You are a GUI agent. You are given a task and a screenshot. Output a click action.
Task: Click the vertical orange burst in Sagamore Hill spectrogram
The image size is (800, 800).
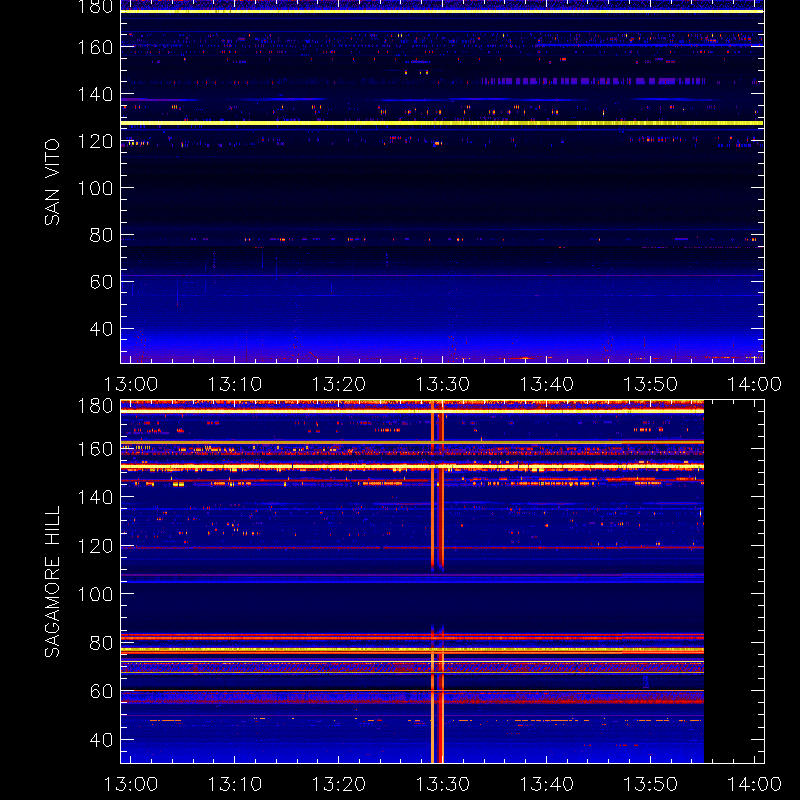coord(437,582)
